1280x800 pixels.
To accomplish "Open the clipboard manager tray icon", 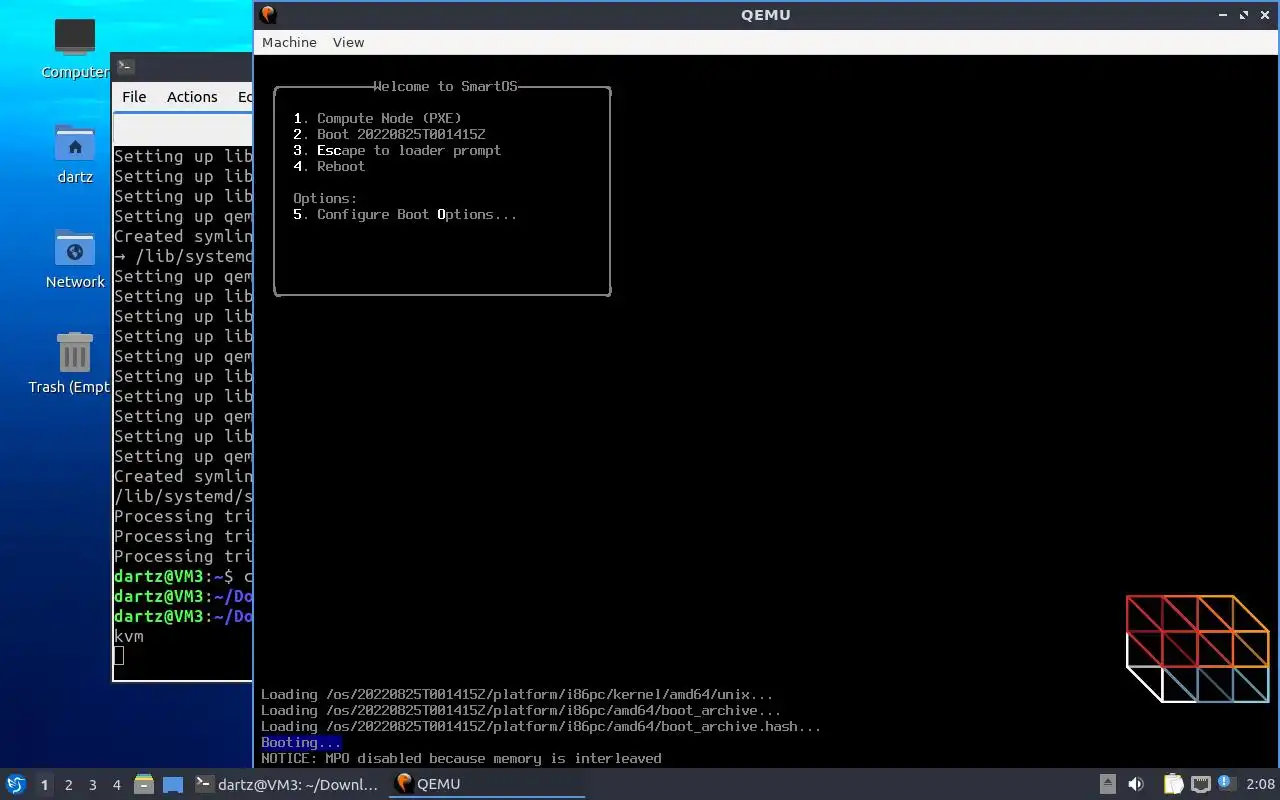I will point(1173,784).
